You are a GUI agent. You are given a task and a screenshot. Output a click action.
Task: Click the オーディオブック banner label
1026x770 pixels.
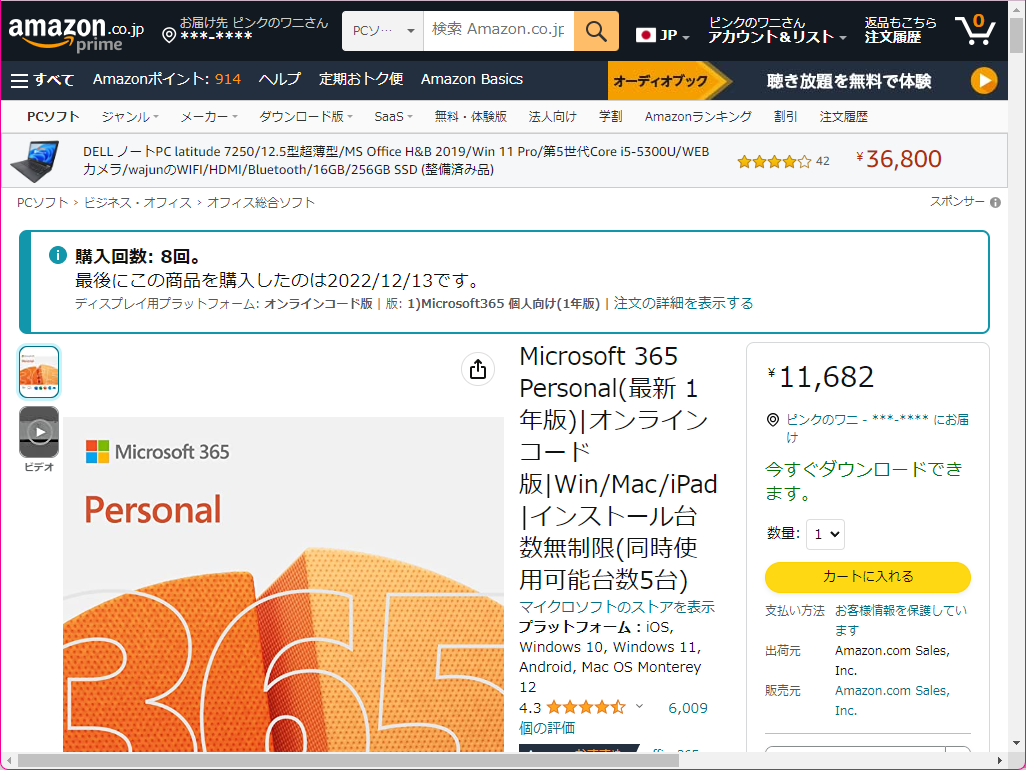tap(660, 81)
